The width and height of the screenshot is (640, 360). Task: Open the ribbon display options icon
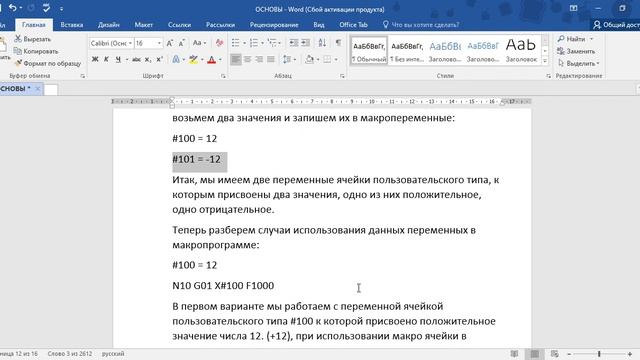[573, 8]
